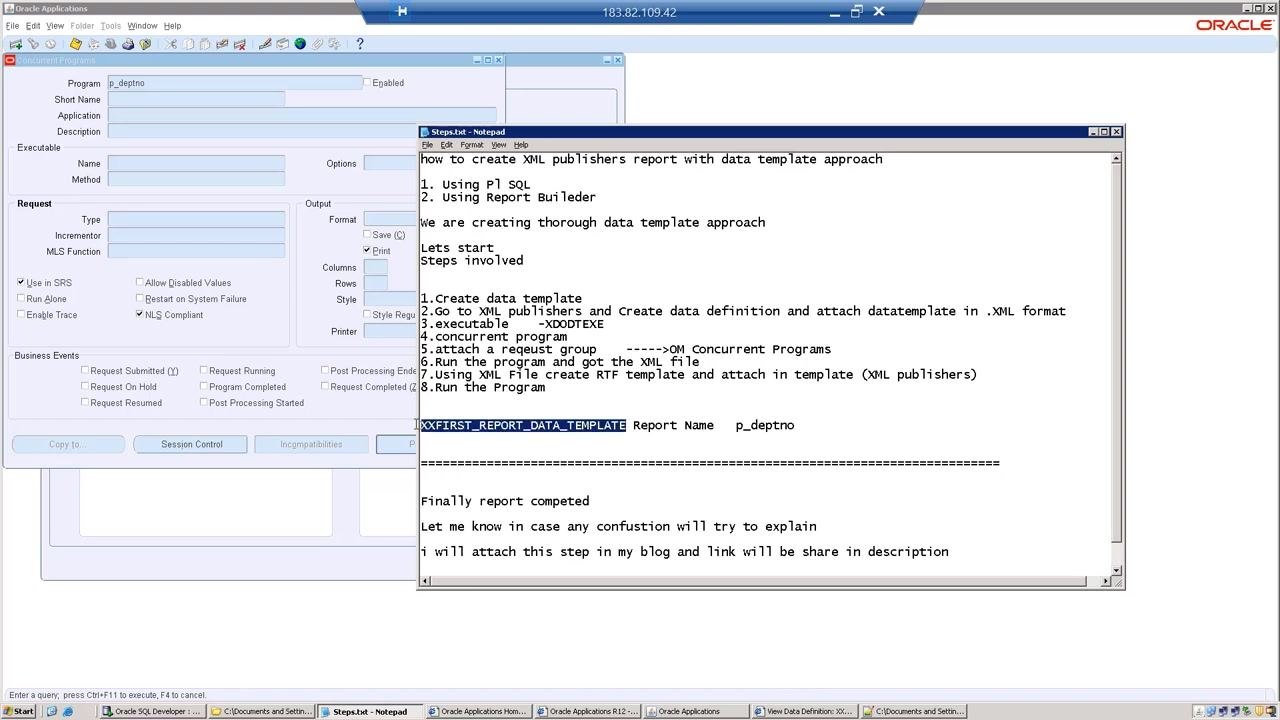
Task: Uncheck the NLS Compliant checkbox
Action: click(139, 315)
